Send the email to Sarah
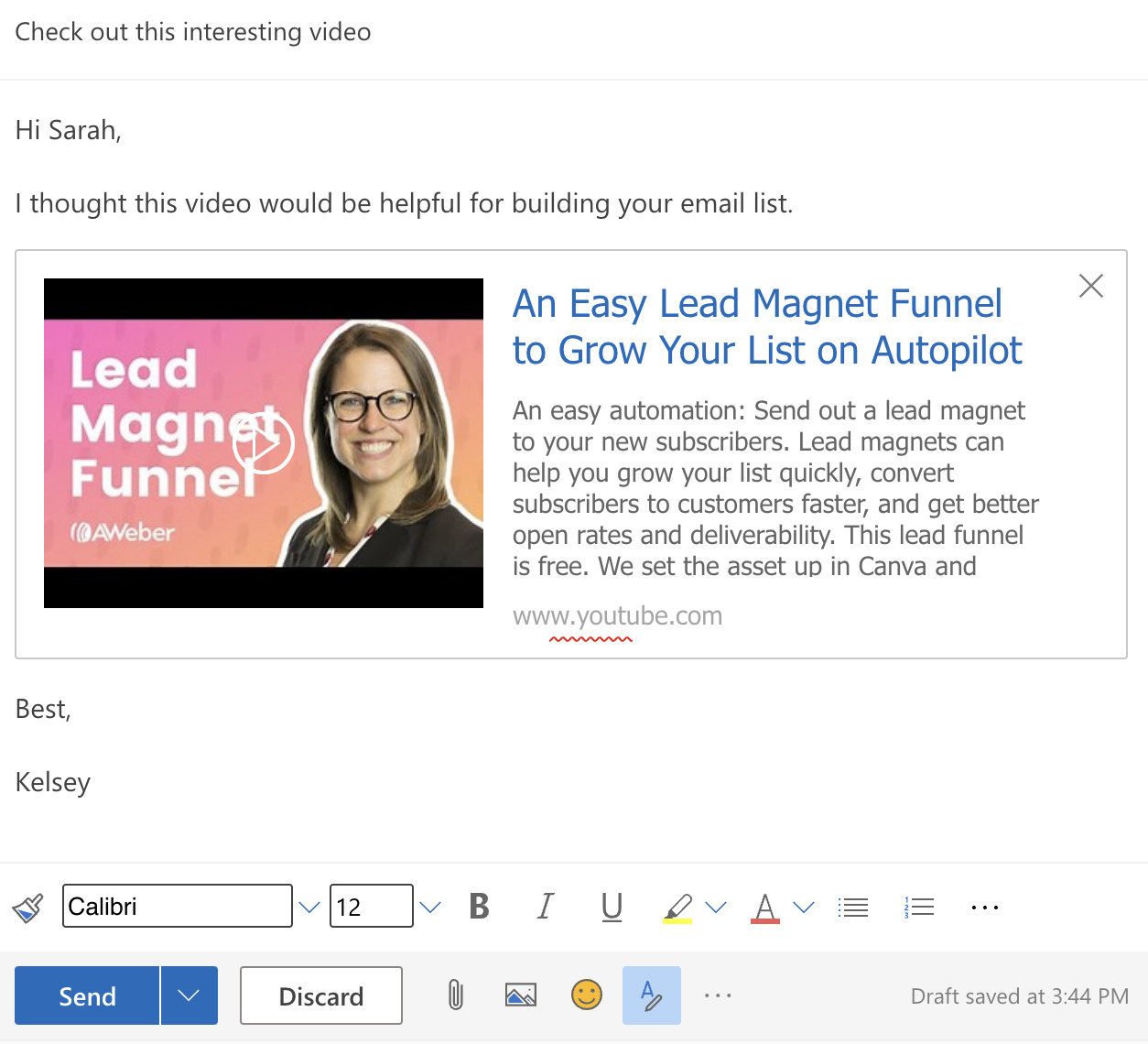The image size is (1148, 1044). coord(87,995)
